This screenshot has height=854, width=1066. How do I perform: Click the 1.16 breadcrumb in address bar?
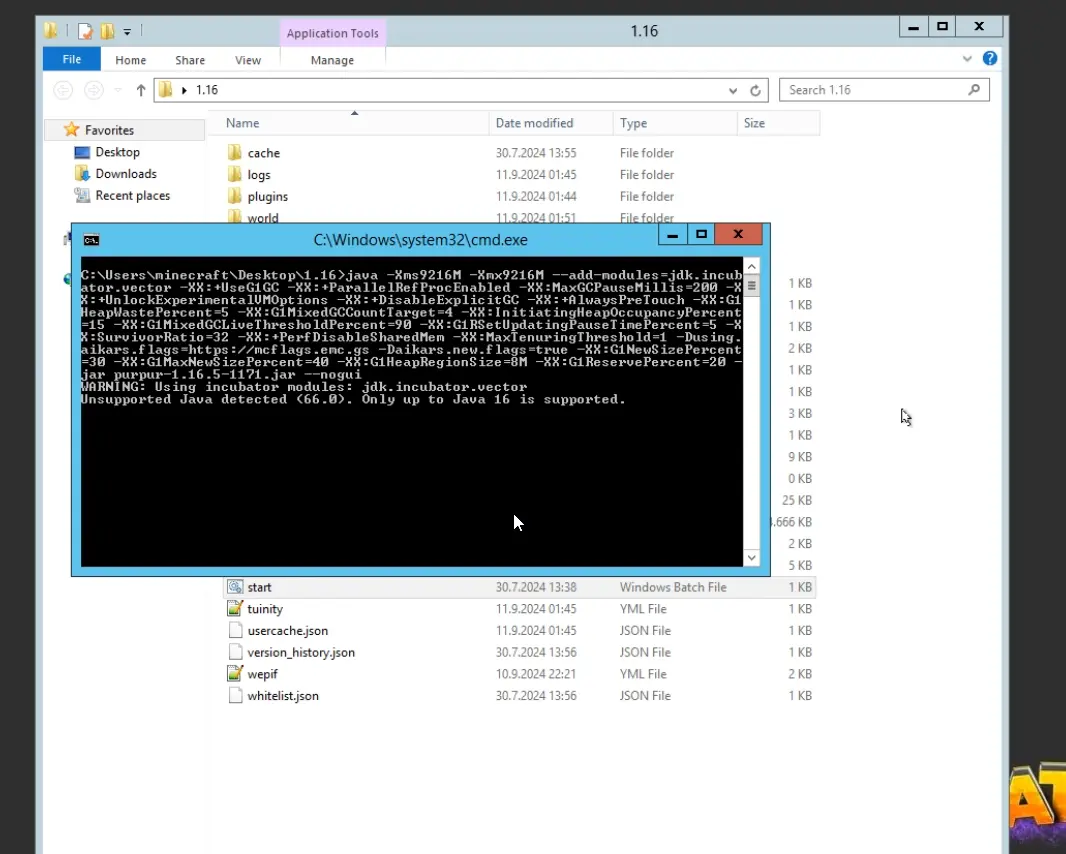point(207,90)
